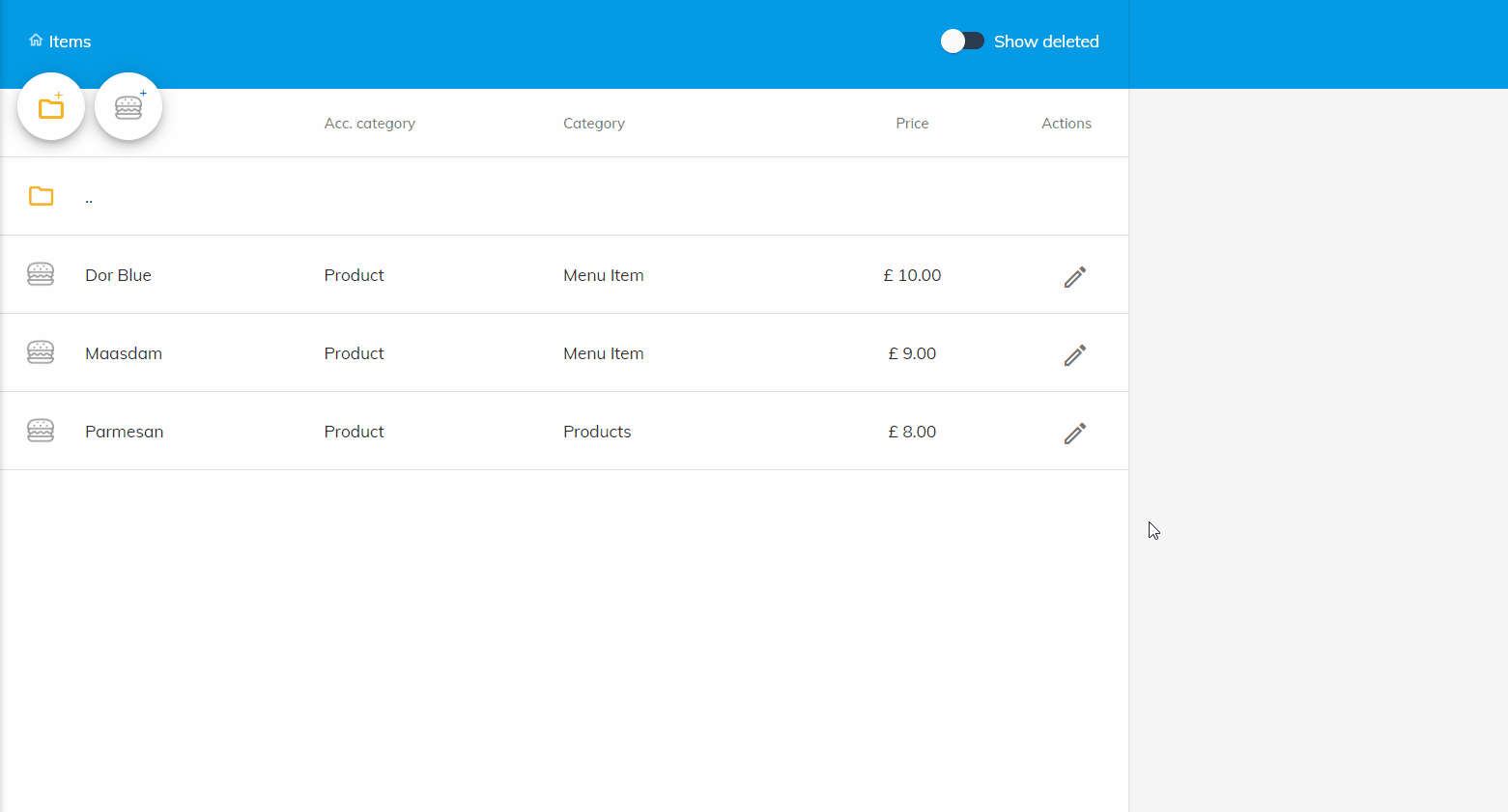Viewport: 1508px width, 812px height.
Task: Click the home icon beside Items
Action: tap(36, 41)
